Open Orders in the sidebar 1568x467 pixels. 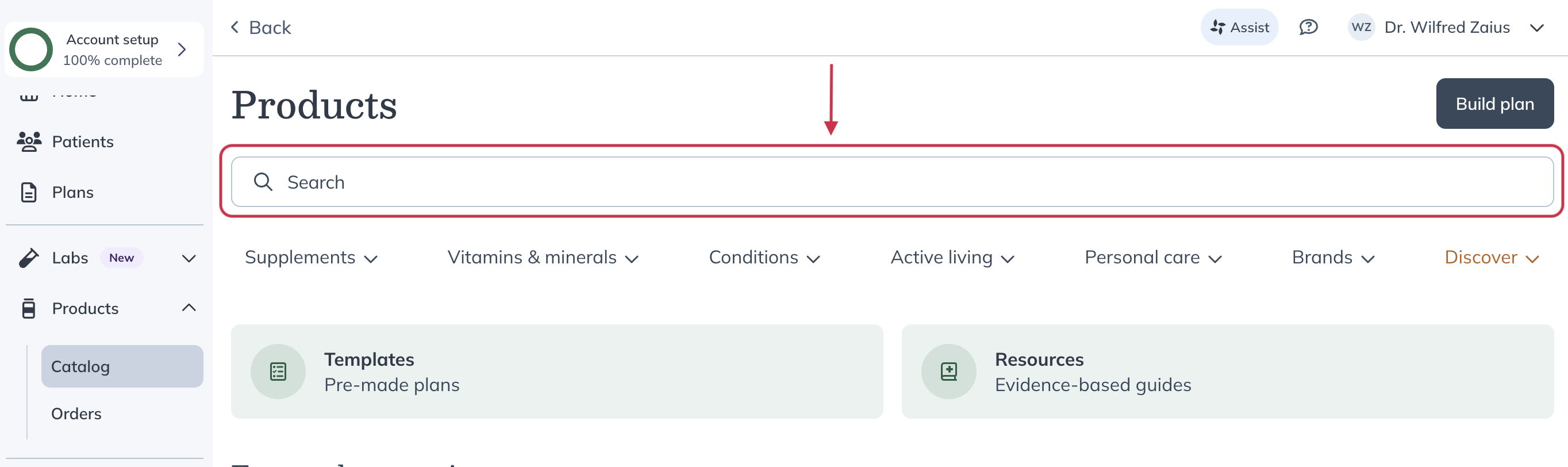pyautogui.click(x=76, y=414)
